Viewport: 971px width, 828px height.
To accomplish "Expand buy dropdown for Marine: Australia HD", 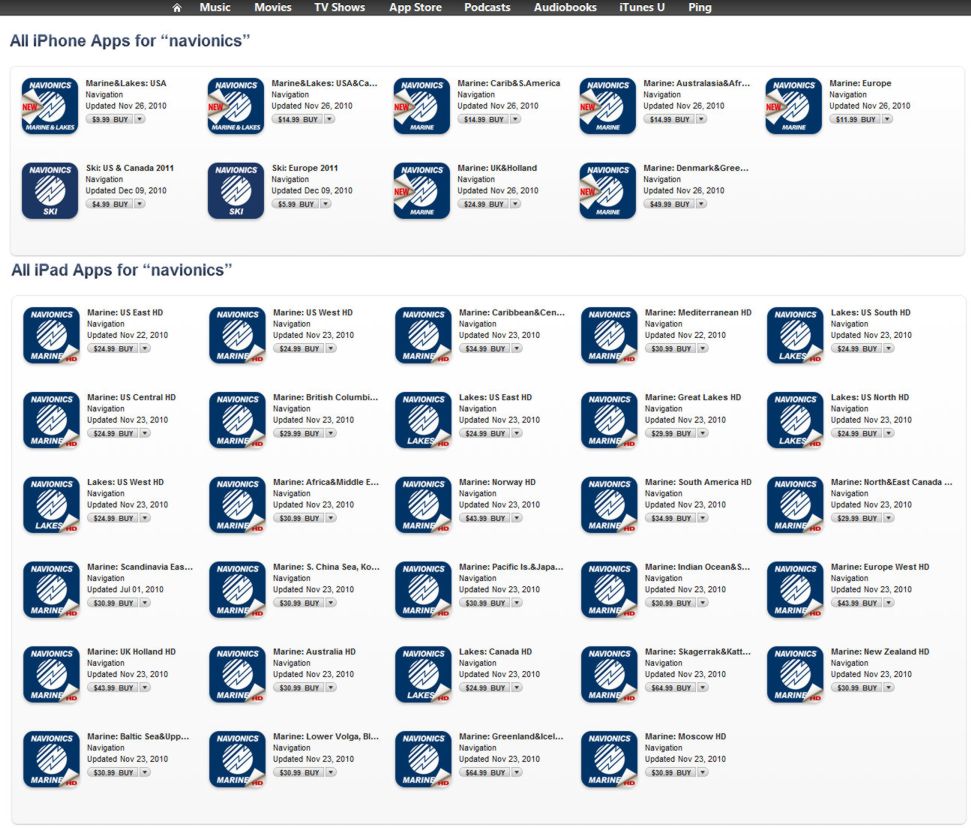I will (x=331, y=687).
